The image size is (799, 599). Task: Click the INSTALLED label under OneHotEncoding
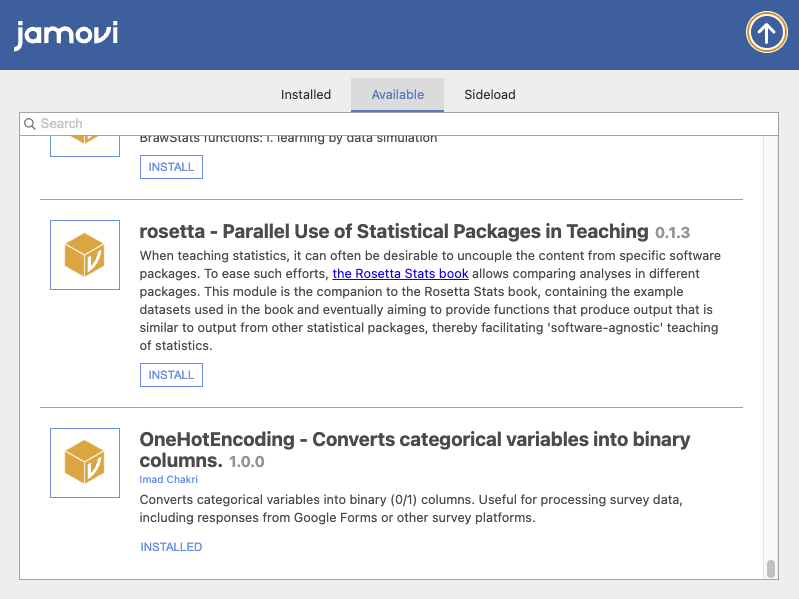pyautogui.click(x=171, y=547)
